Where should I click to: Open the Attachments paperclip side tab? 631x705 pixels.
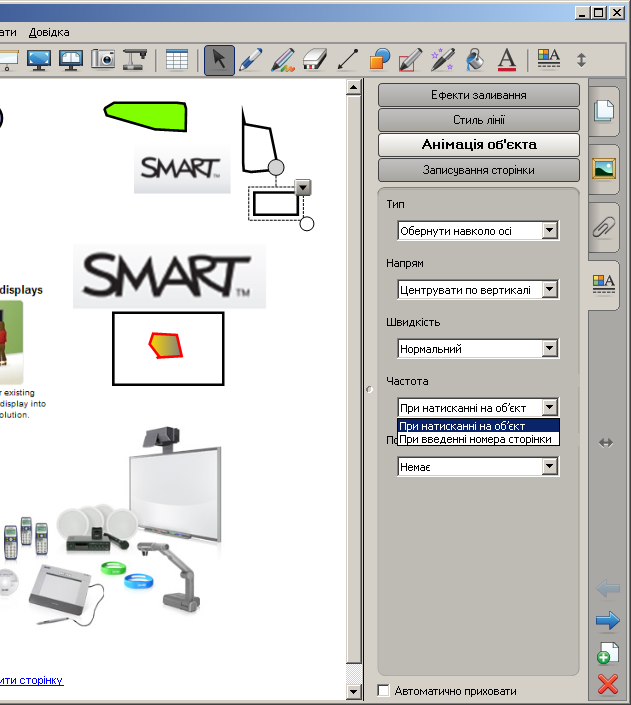pyautogui.click(x=604, y=227)
